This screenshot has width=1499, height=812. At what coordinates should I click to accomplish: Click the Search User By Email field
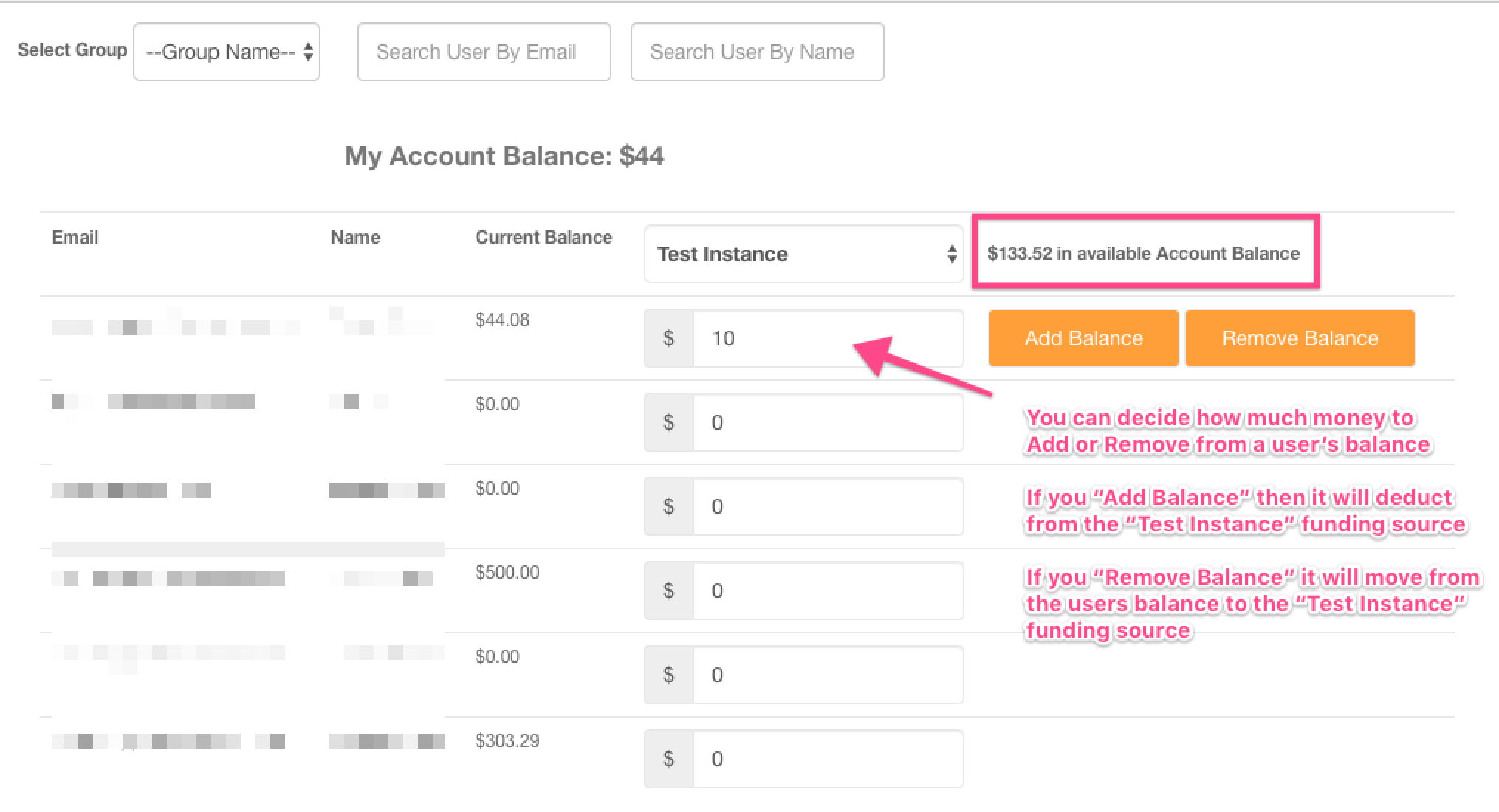click(x=484, y=52)
